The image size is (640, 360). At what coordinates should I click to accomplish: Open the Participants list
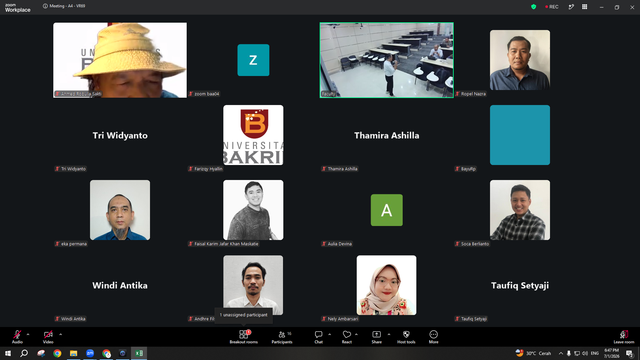(282, 337)
